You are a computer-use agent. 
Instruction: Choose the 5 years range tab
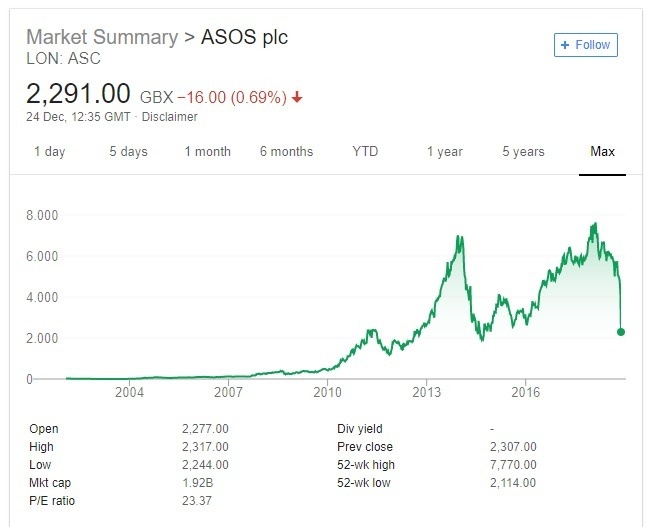pyautogui.click(x=523, y=152)
